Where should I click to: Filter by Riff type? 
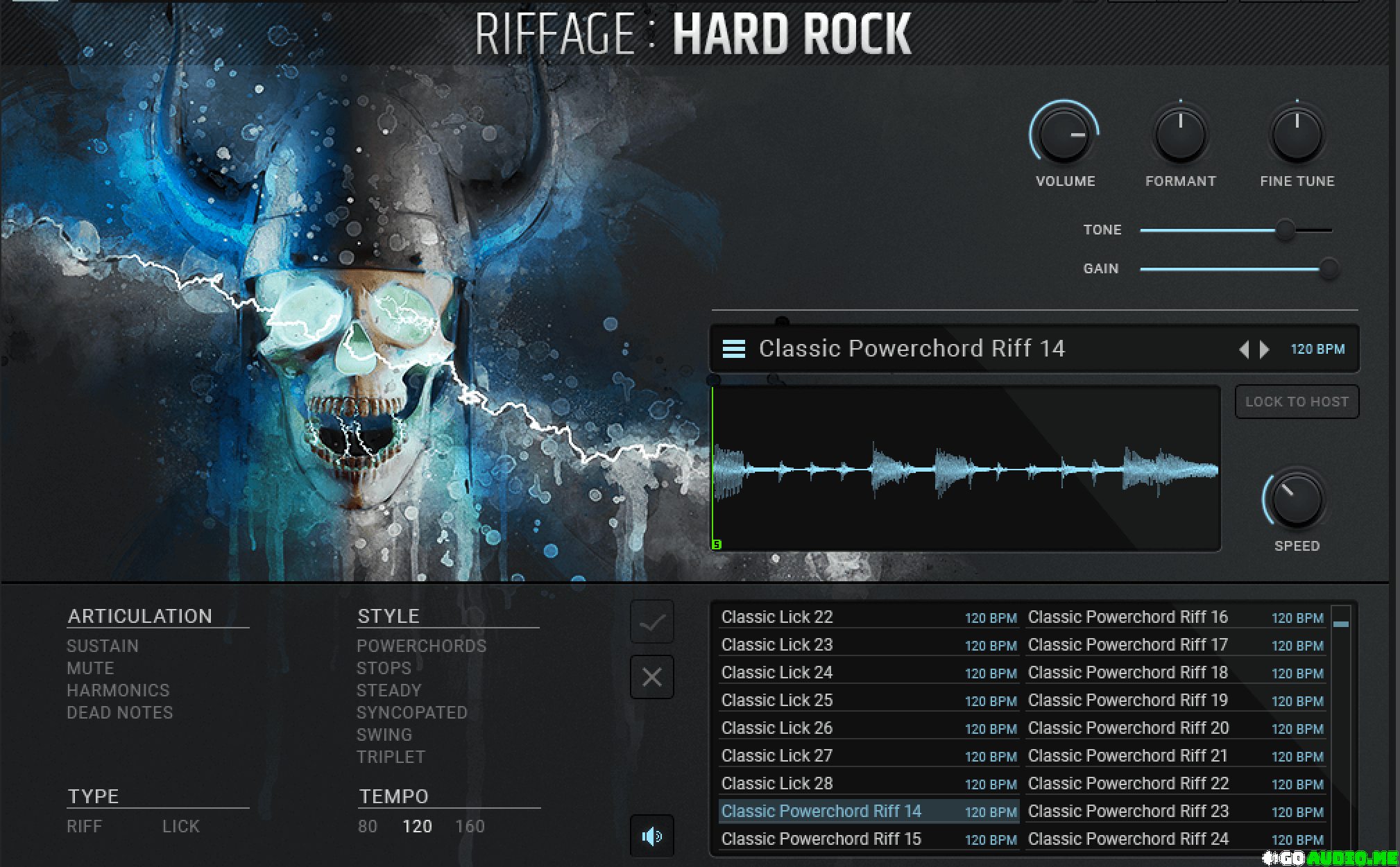coord(84,826)
